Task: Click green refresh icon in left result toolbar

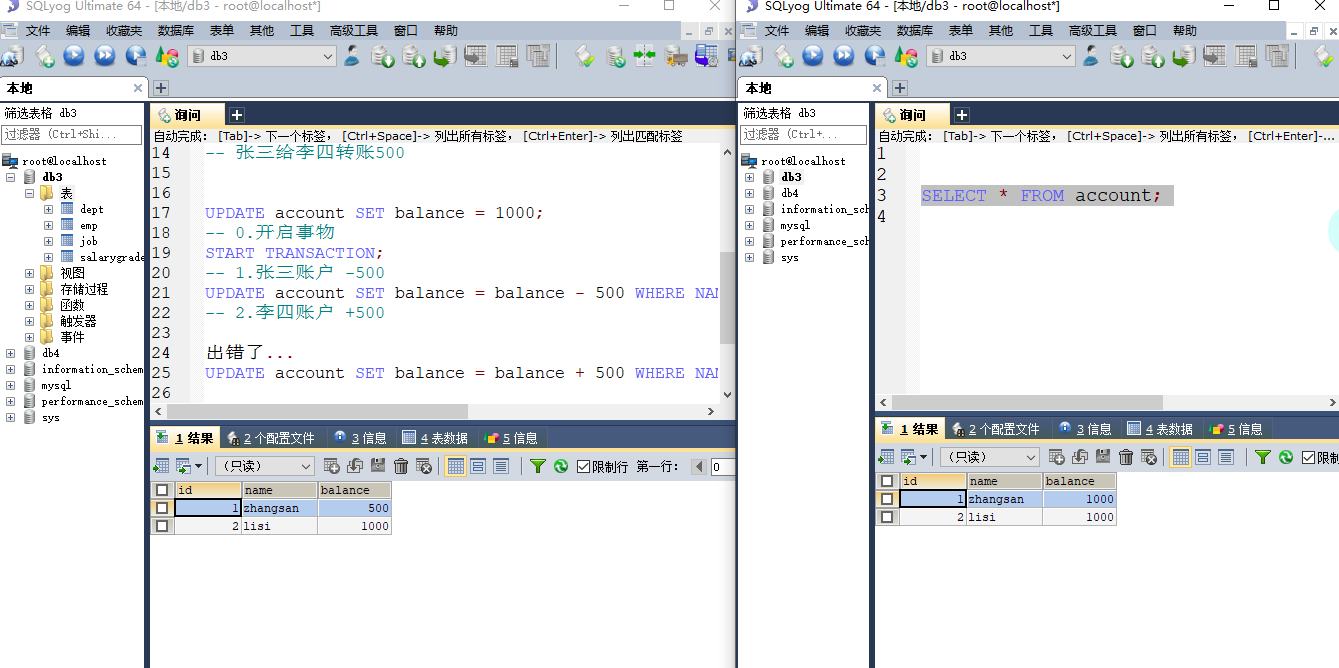Action: tap(561, 466)
